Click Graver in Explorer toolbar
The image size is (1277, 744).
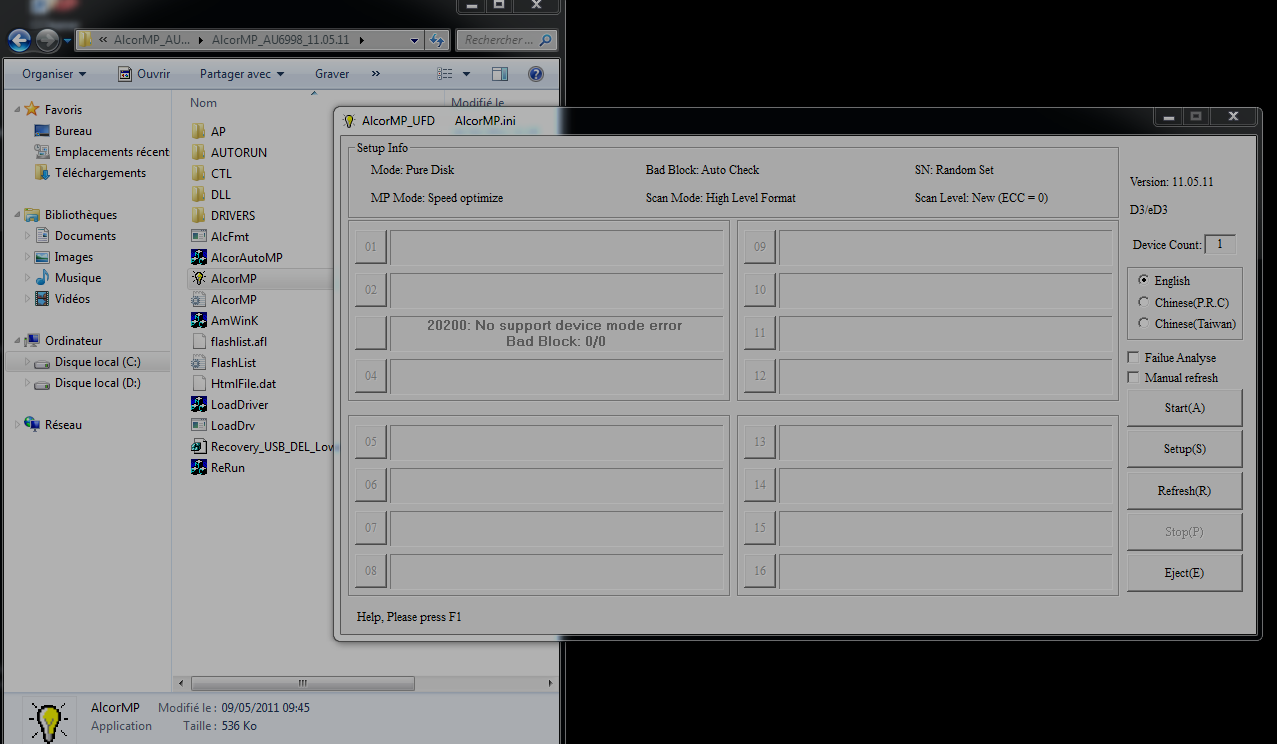pyautogui.click(x=332, y=74)
